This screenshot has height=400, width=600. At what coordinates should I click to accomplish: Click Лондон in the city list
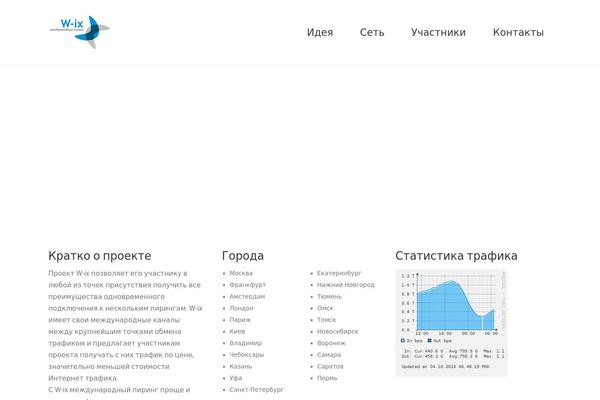tap(241, 308)
